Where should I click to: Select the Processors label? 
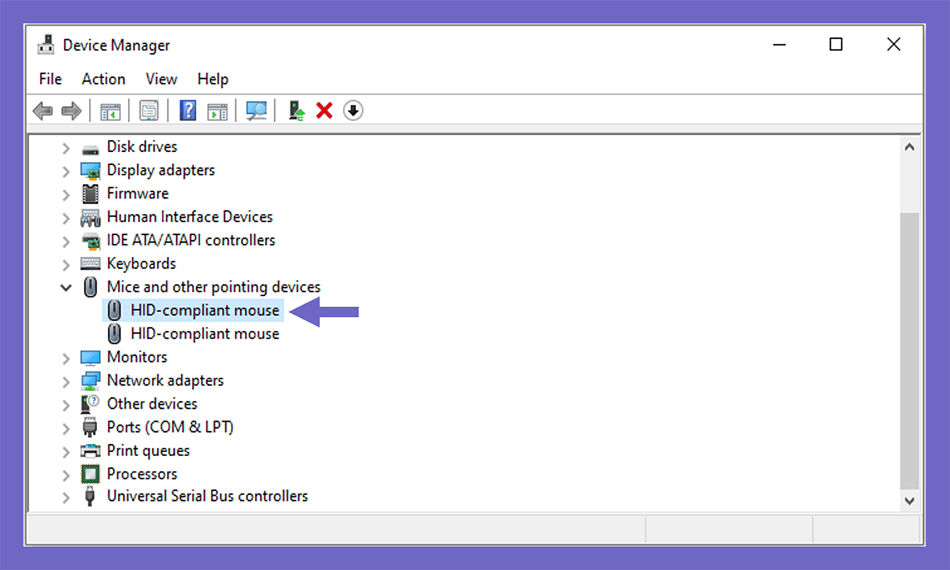coord(142,474)
